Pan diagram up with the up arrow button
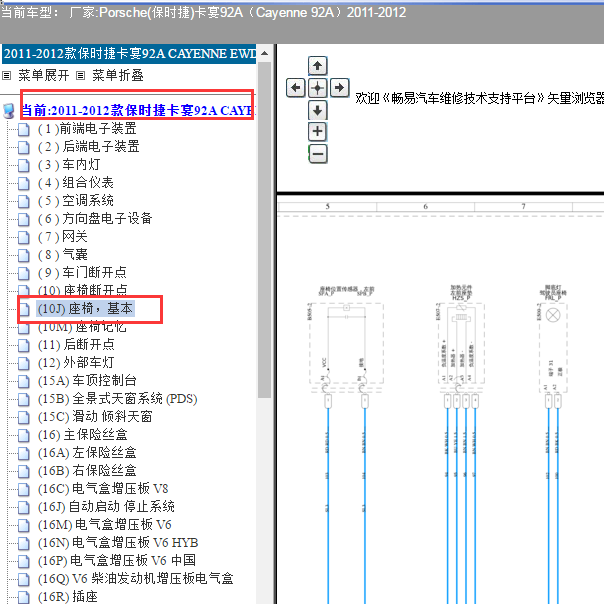This screenshot has height=604, width=604. coord(317,66)
